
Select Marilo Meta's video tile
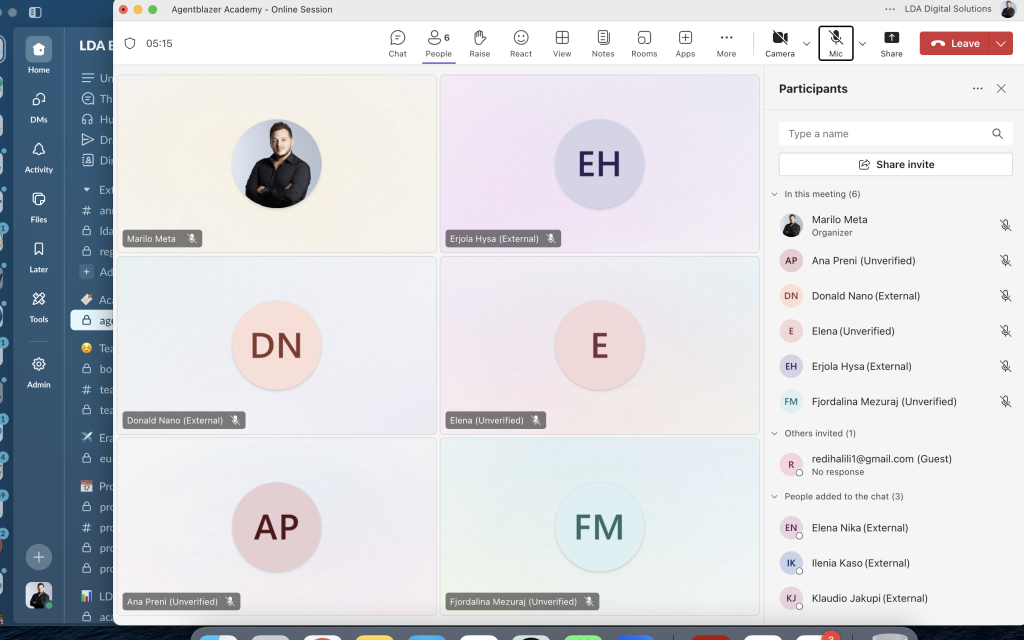click(x=277, y=163)
